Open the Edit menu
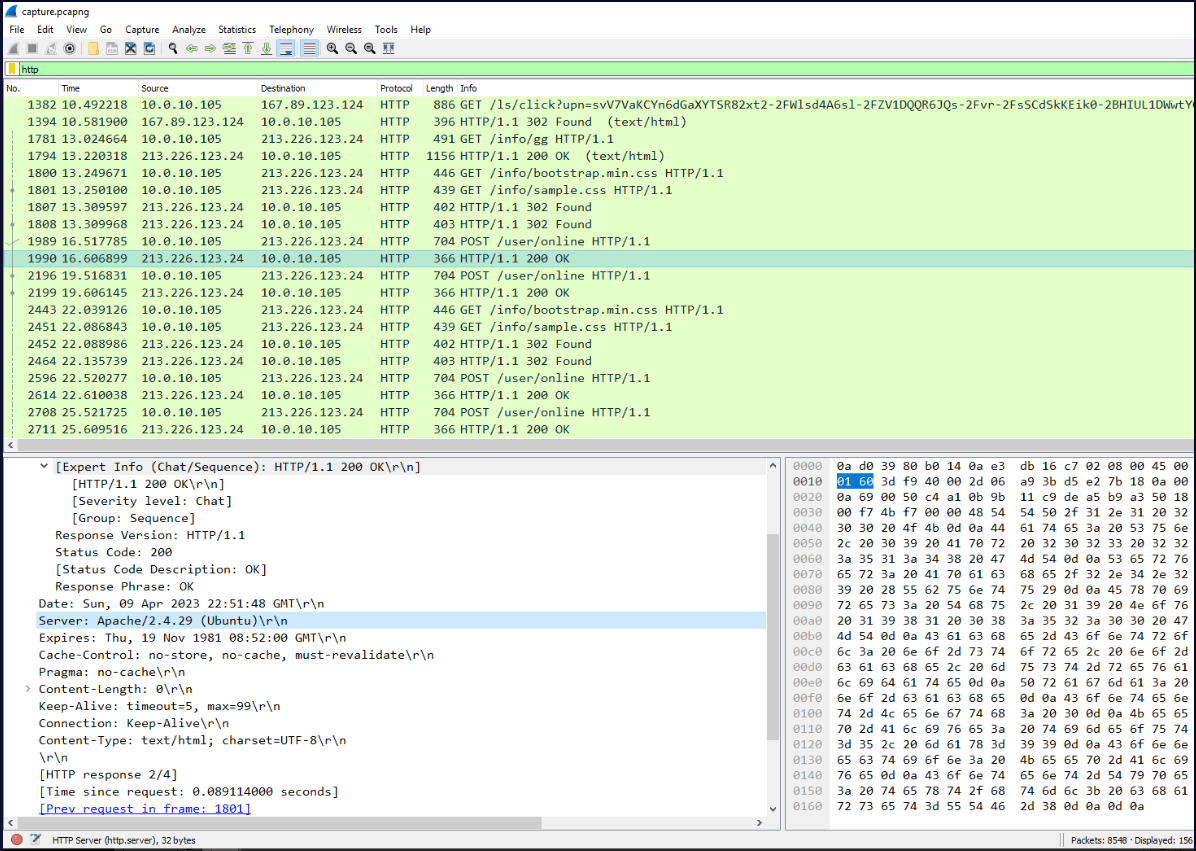1196x851 pixels. [46, 30]
